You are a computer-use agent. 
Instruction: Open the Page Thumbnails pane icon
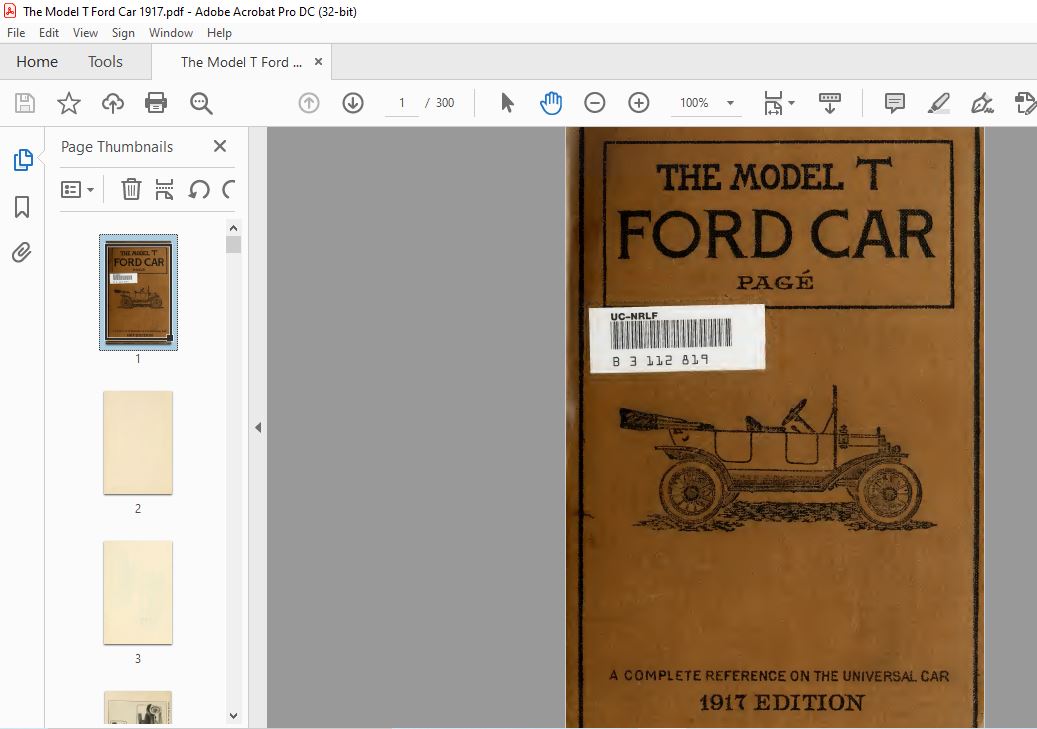(23, 160)
